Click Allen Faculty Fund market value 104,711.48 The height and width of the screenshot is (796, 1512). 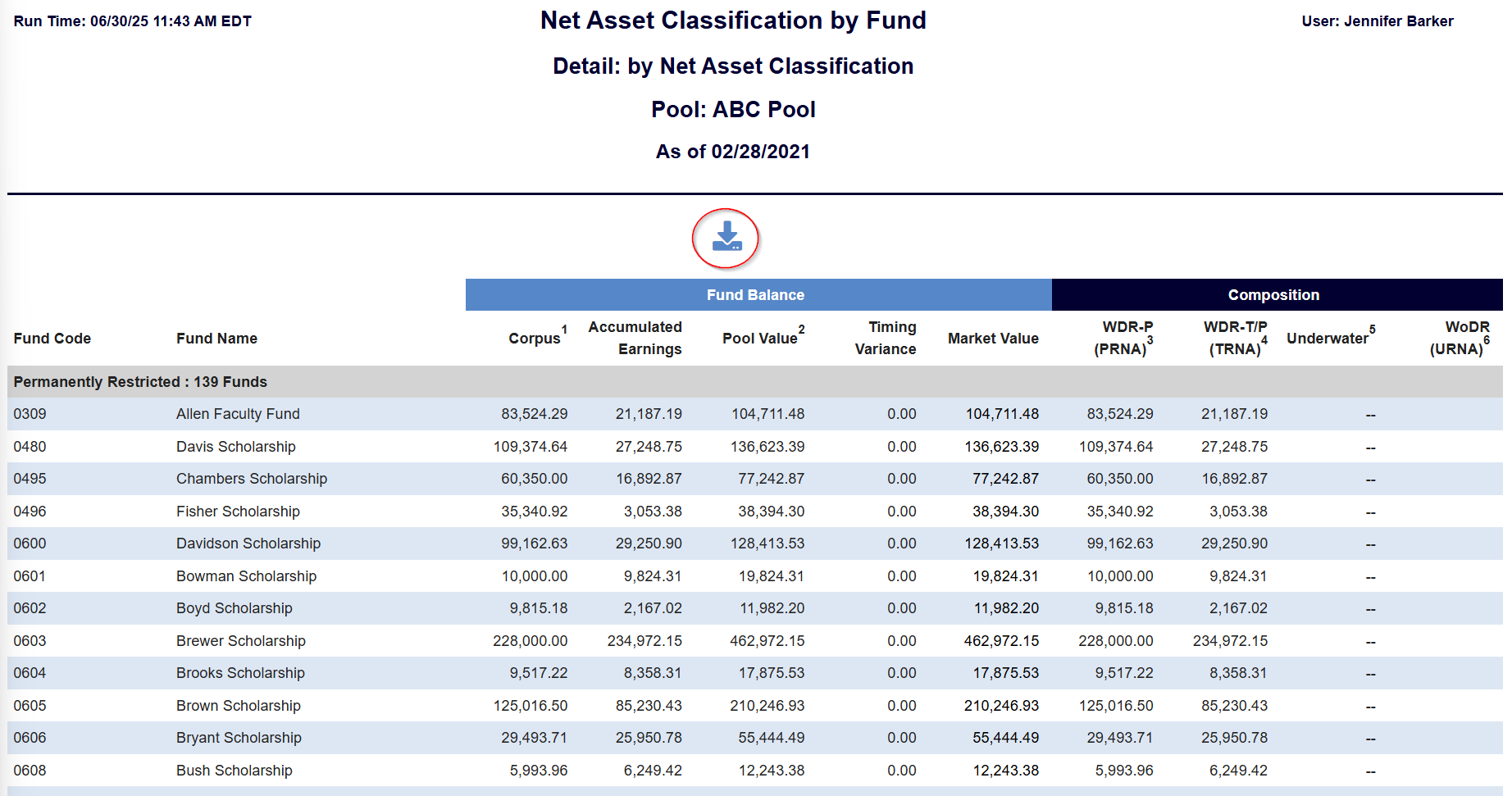[1002, 414]
